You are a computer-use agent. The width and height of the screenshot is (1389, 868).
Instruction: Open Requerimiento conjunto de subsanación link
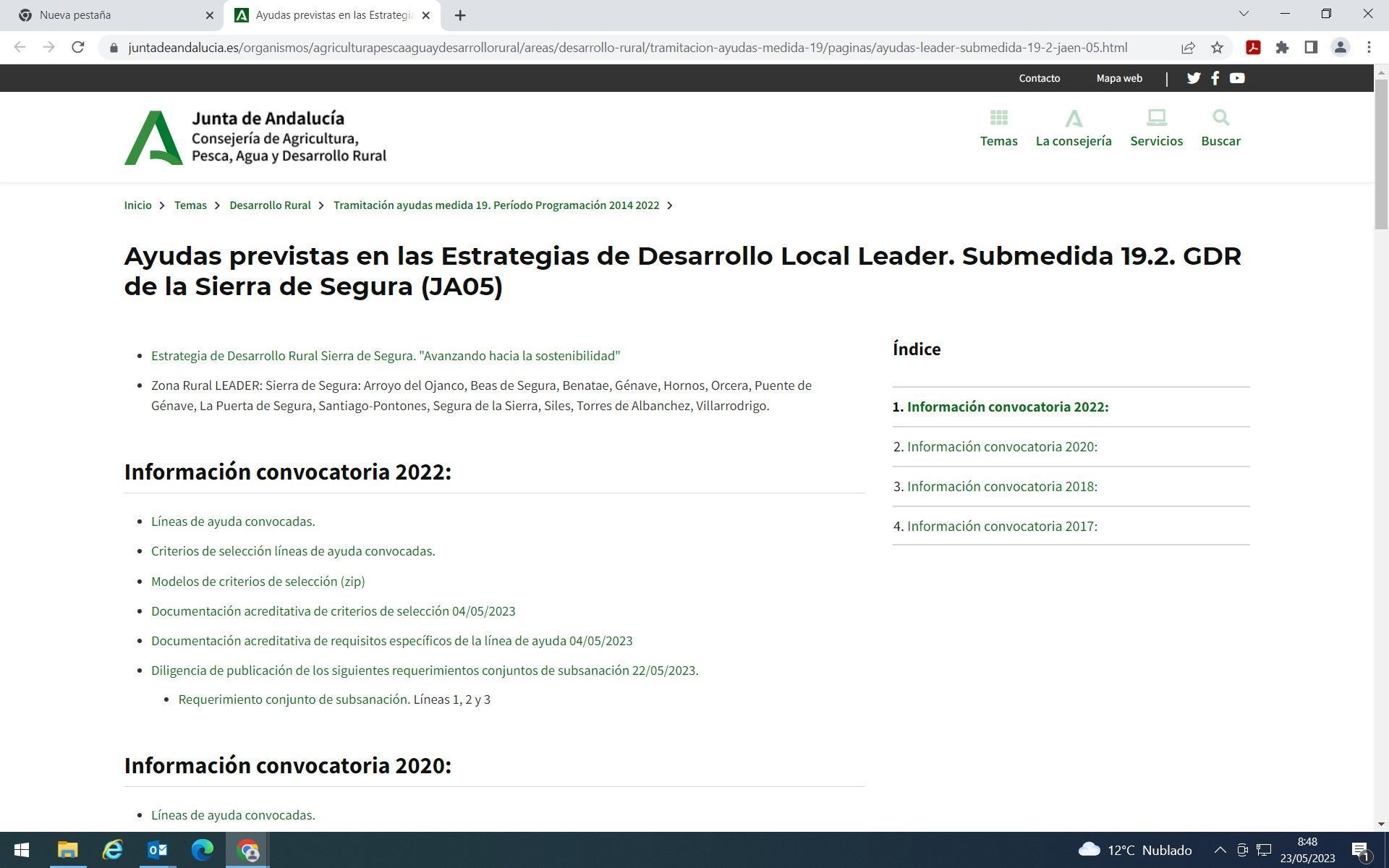point(294,699)
